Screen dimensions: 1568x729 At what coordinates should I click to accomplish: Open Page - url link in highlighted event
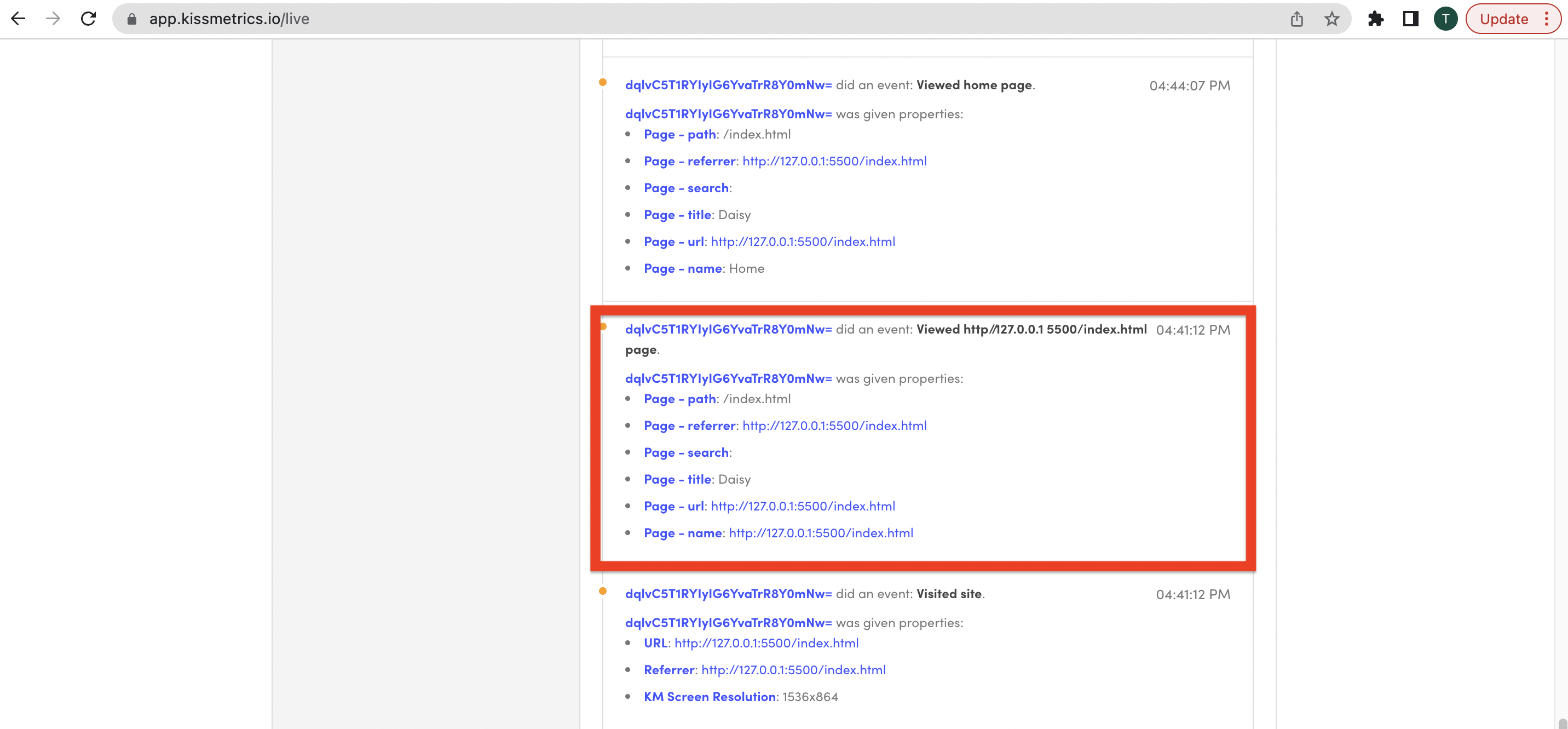coord(802,506)
